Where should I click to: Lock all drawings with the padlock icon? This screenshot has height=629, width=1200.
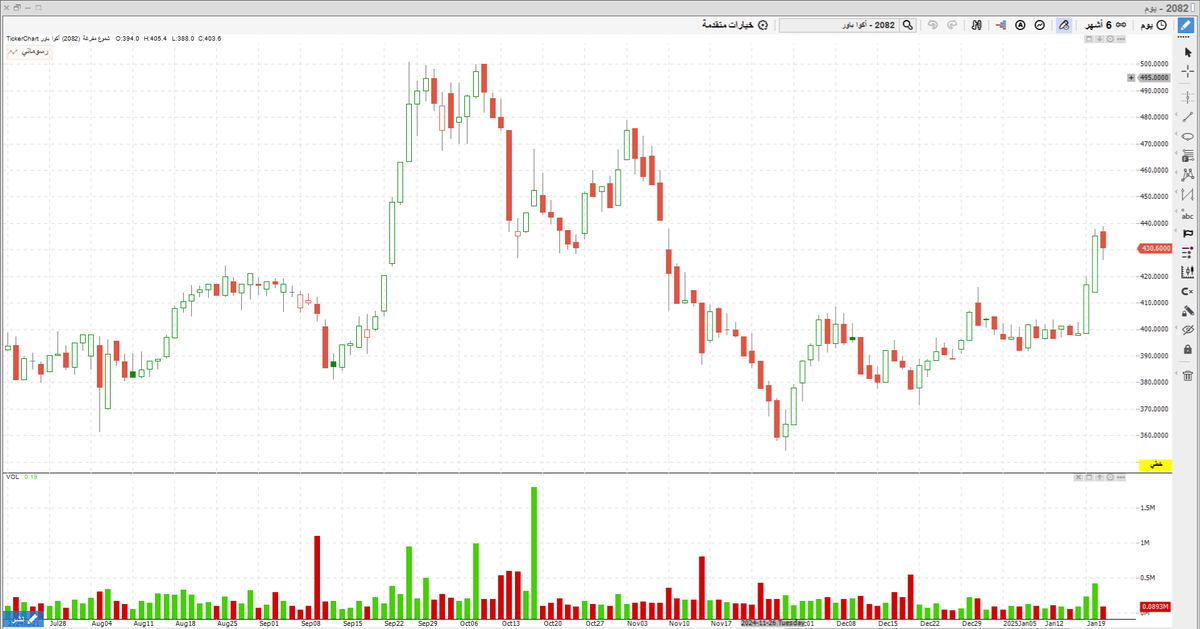1187,349
